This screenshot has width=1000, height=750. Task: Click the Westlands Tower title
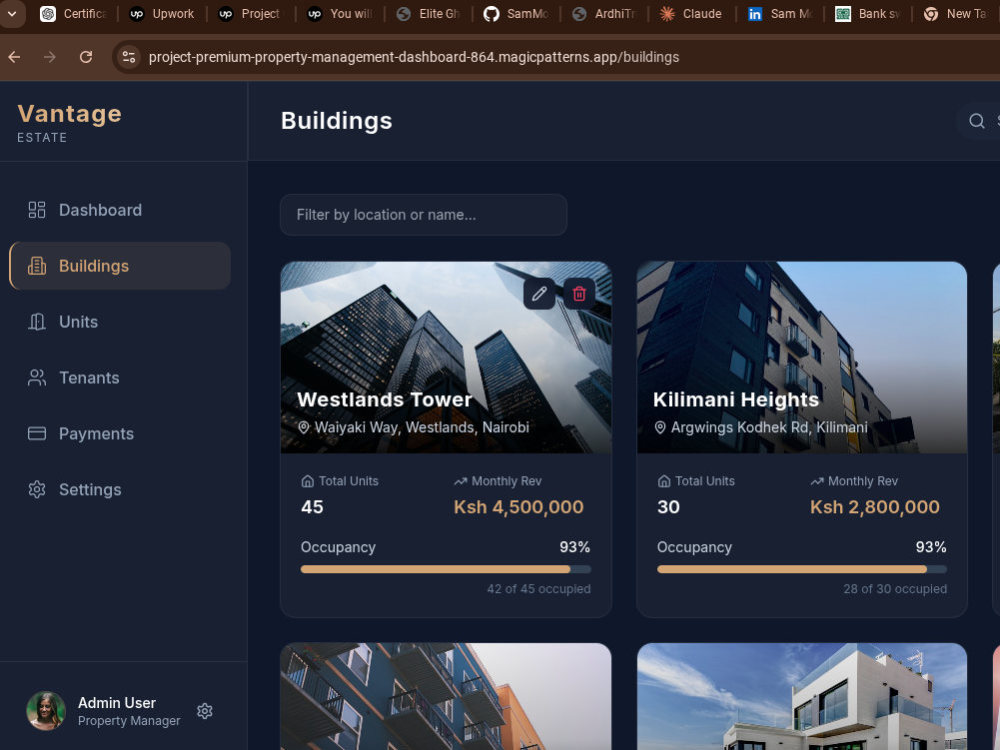pos(385,400)
